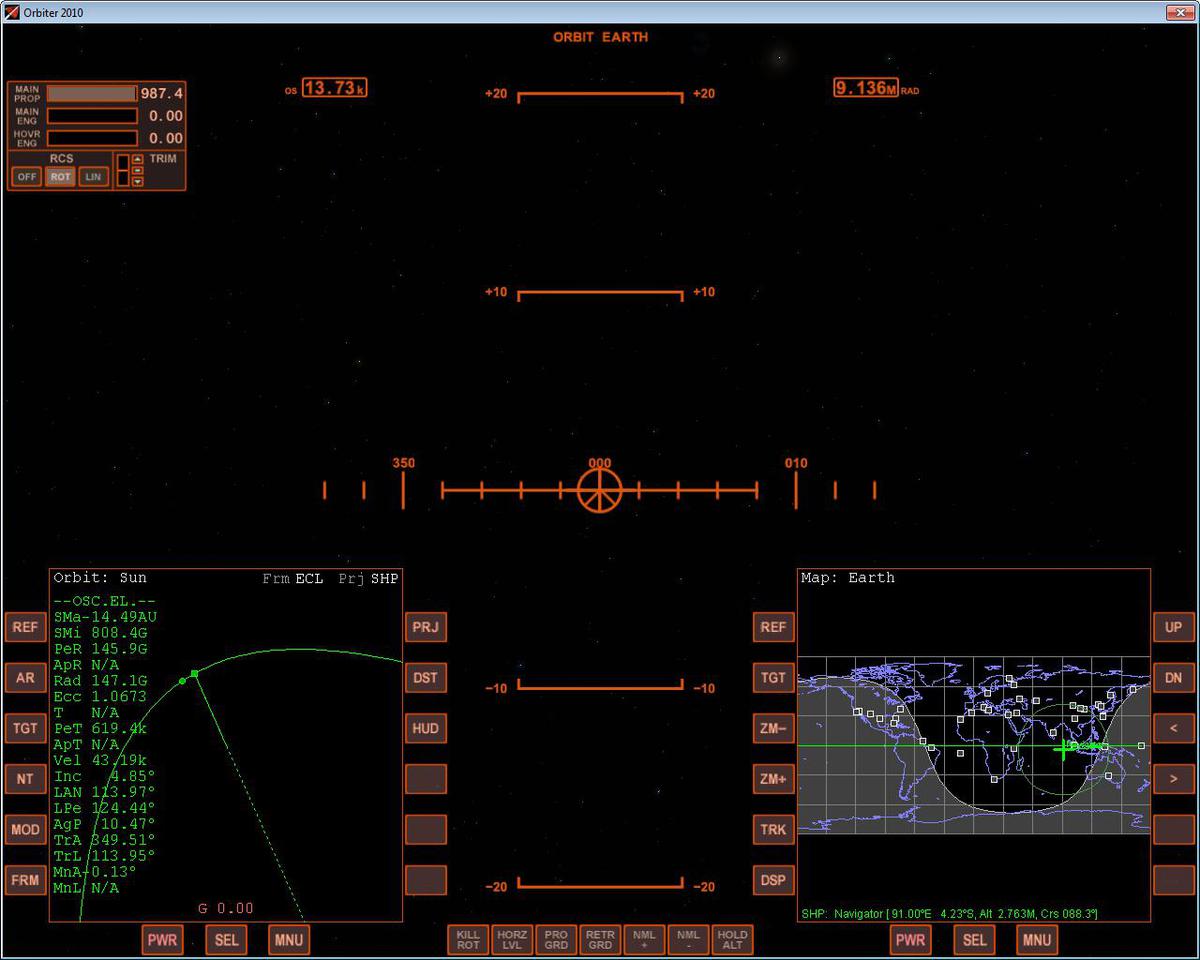This screenshot has height=960, width=1200.
Task: Open SEL mode selection on Map MFD
Action: point(975,940)
